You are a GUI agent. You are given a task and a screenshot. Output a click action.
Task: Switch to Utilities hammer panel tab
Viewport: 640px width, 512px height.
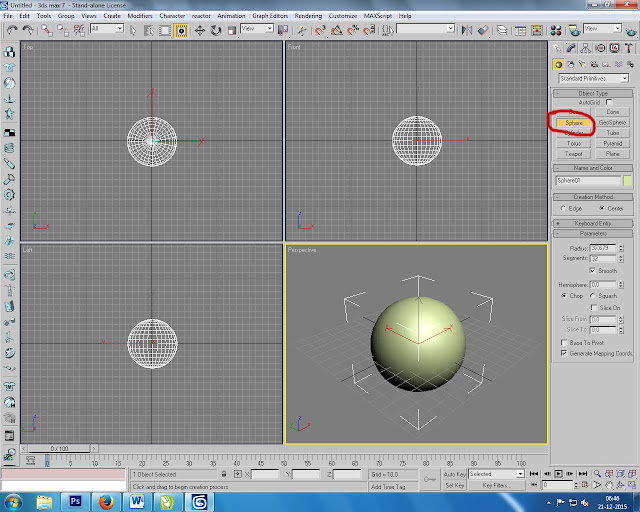pos(629,48)
